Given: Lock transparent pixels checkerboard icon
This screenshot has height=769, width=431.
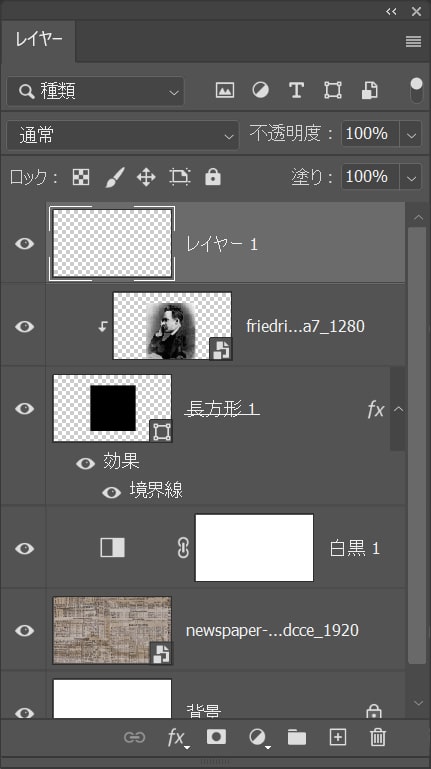Looking at the screenshot, I should coord(81,177).
